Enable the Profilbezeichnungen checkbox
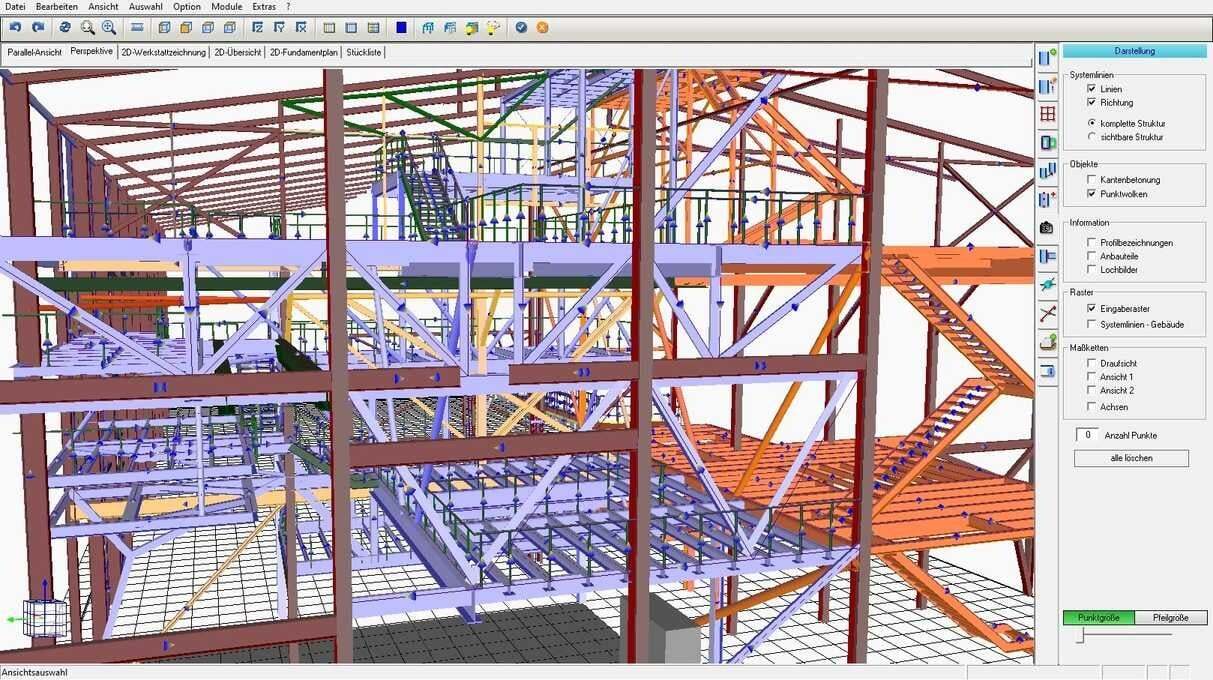Screen dimensions: 1213x680 click(x=1089, y=242)
